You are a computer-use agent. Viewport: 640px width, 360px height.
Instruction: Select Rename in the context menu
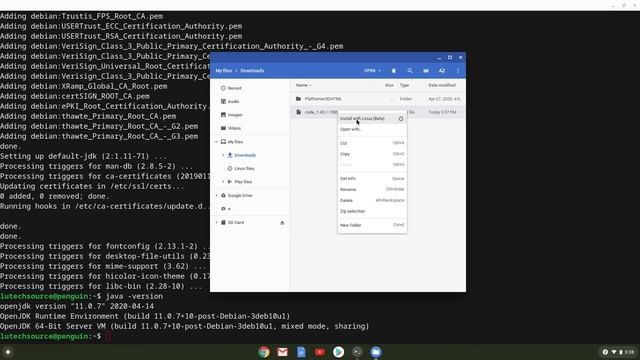coord(372,189)
